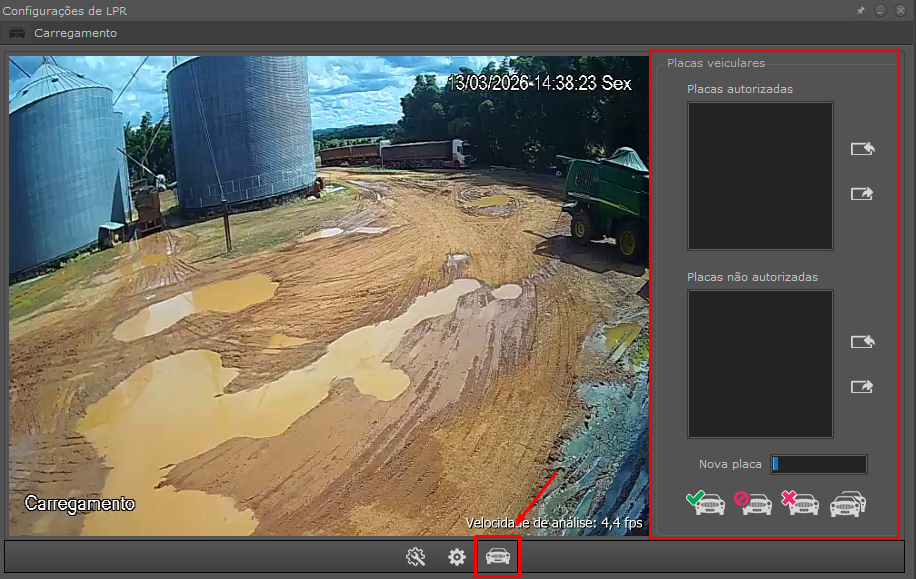
Task: Click import icon beside Placas autorizadas list
Action: pos(862,149)
